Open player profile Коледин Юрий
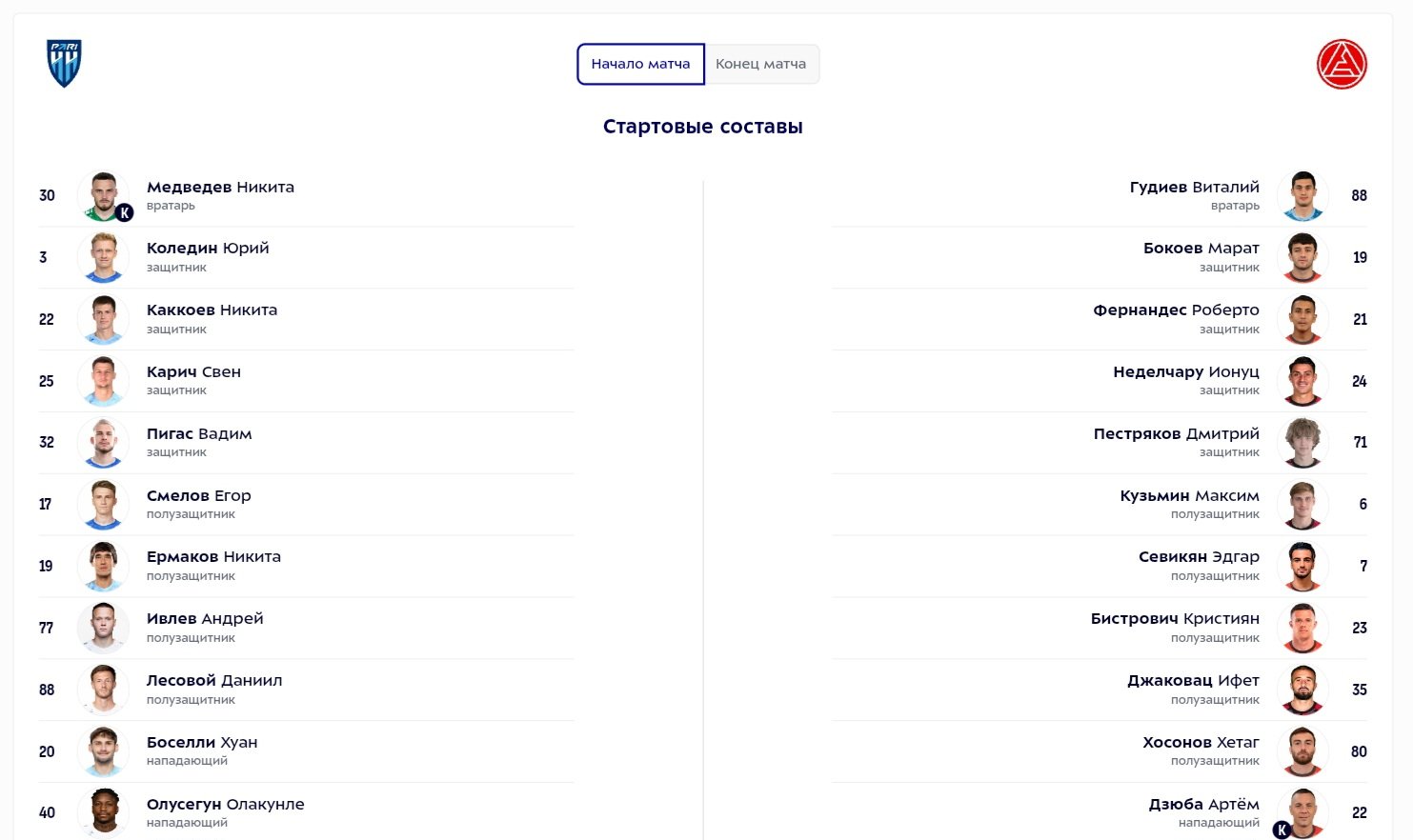Viewport: 1413px width, 840px height. (208, 249)
